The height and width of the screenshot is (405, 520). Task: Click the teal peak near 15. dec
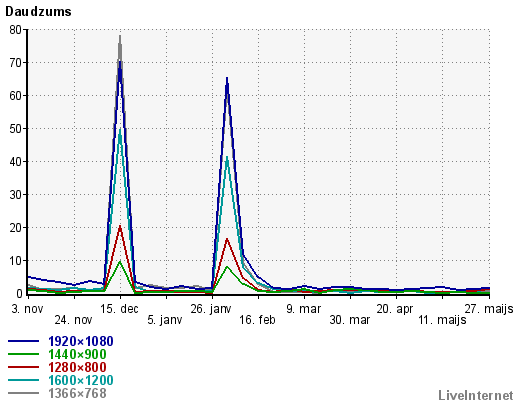(120, 130)
